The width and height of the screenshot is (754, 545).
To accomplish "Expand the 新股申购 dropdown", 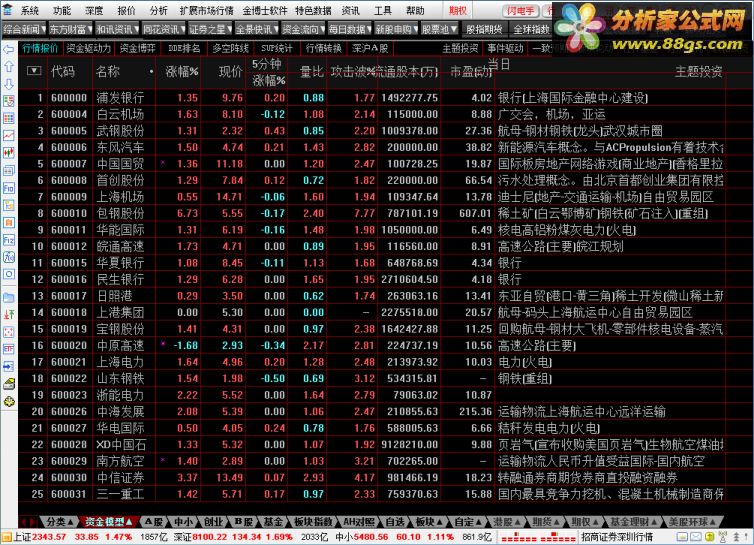I will tap(397, 29).
